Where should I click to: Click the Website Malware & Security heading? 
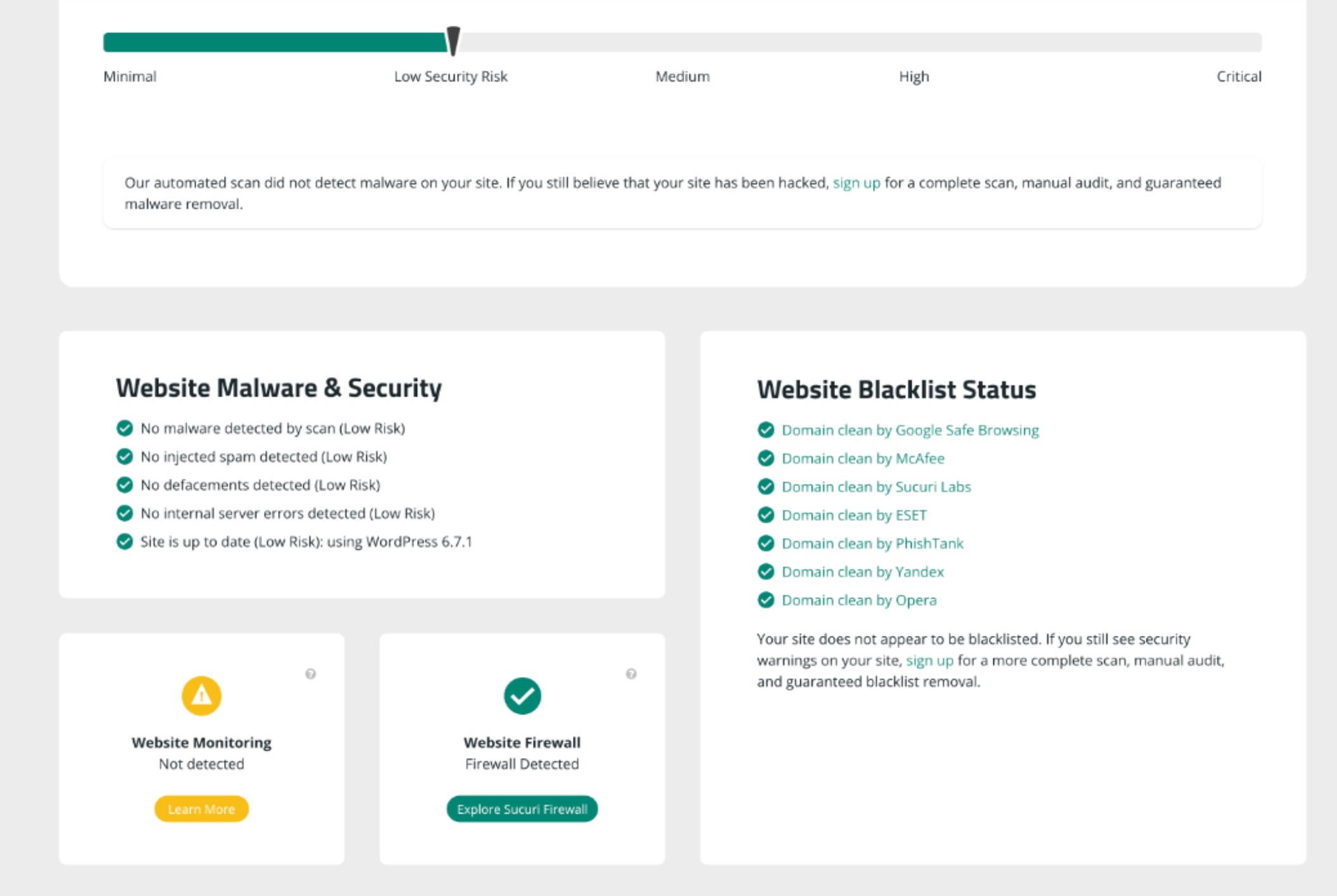[279, 388]
